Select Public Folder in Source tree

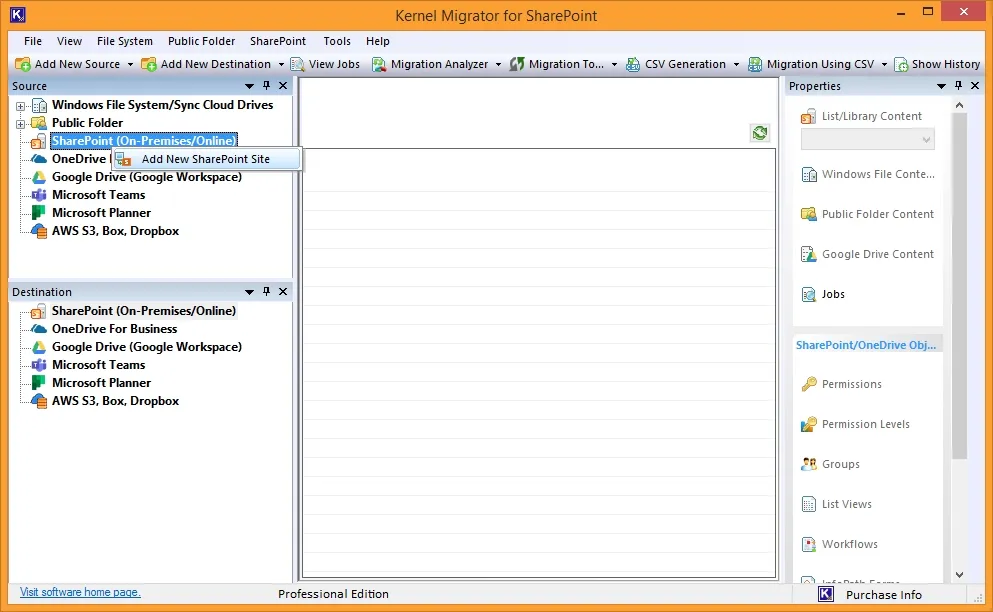pyautogui.click(x=87, y=122)
